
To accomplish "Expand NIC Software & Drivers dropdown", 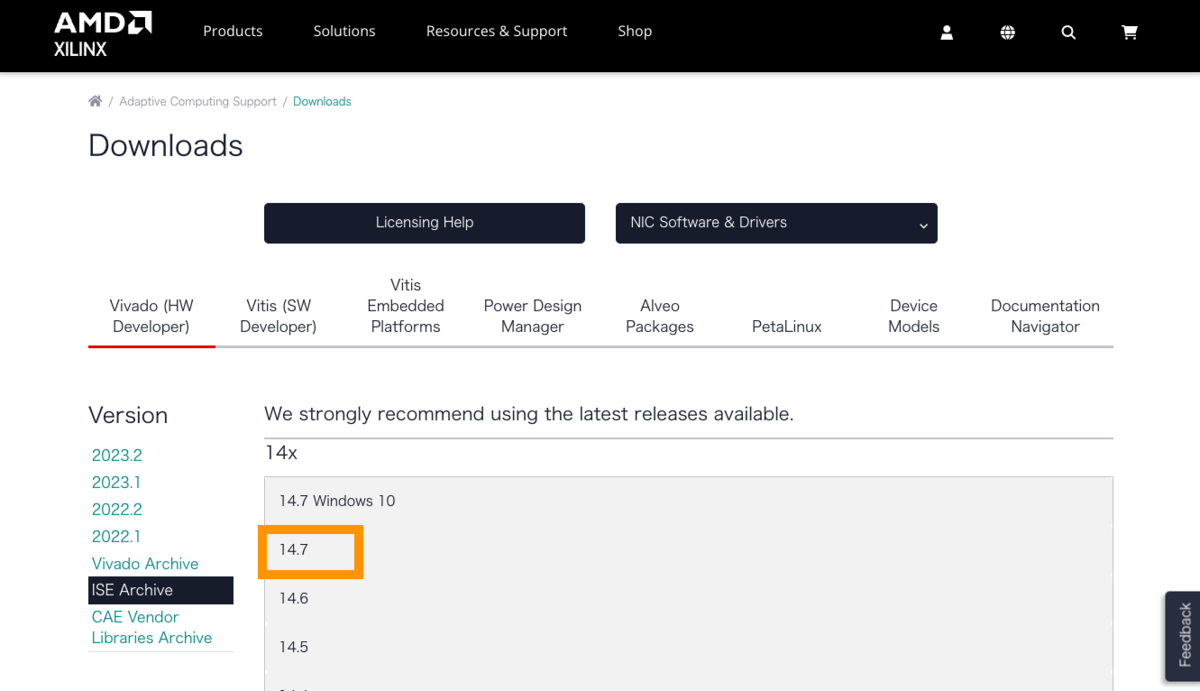I will click(x=776, y=223).
